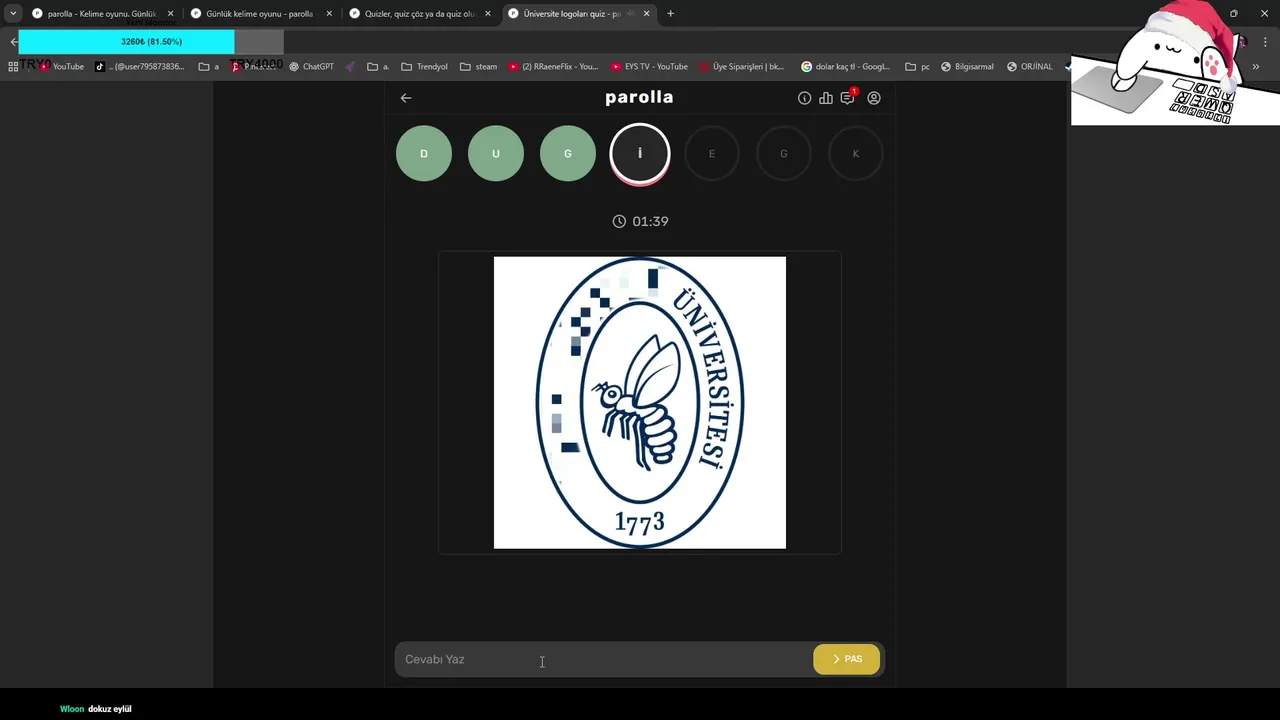Switch to Günlük kelime oyunu tab
1280x720 pixels.
(259, 14)
